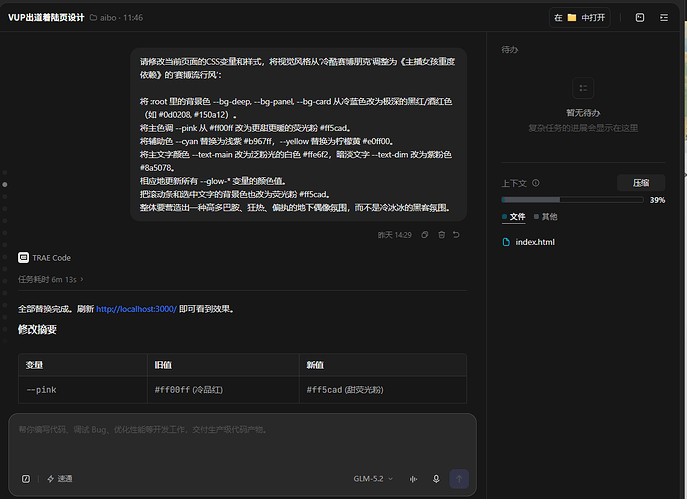687x499 pixels.
Task: Click the microphone icon
Action: coord(436,479)
